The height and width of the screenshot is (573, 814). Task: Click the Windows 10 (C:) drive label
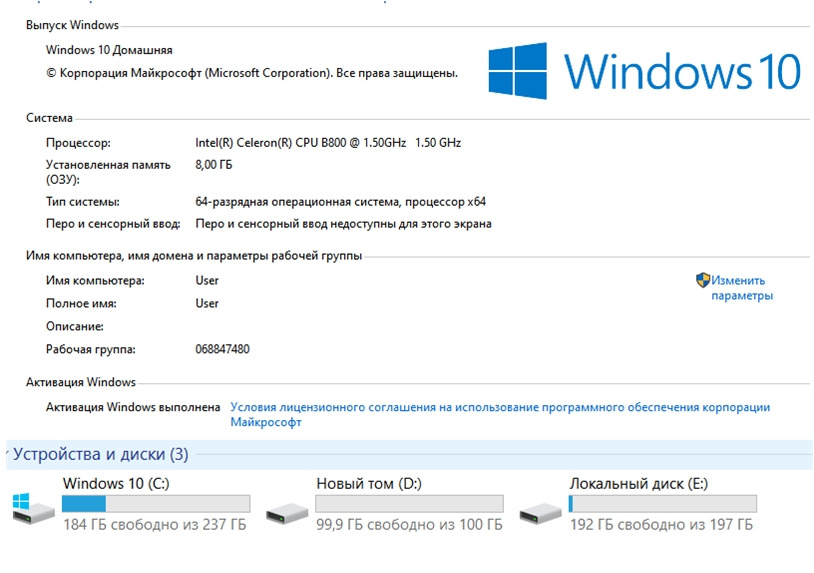[x=116, y=484]
